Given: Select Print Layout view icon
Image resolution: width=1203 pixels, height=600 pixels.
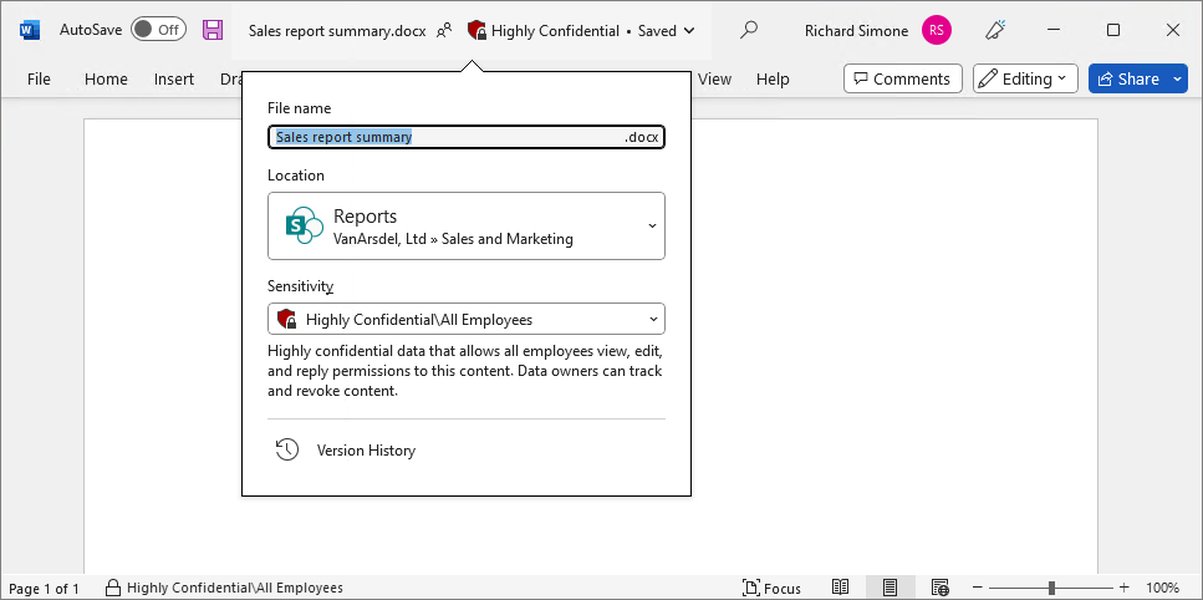Looking at the screenshot, I should coord(890,587).
